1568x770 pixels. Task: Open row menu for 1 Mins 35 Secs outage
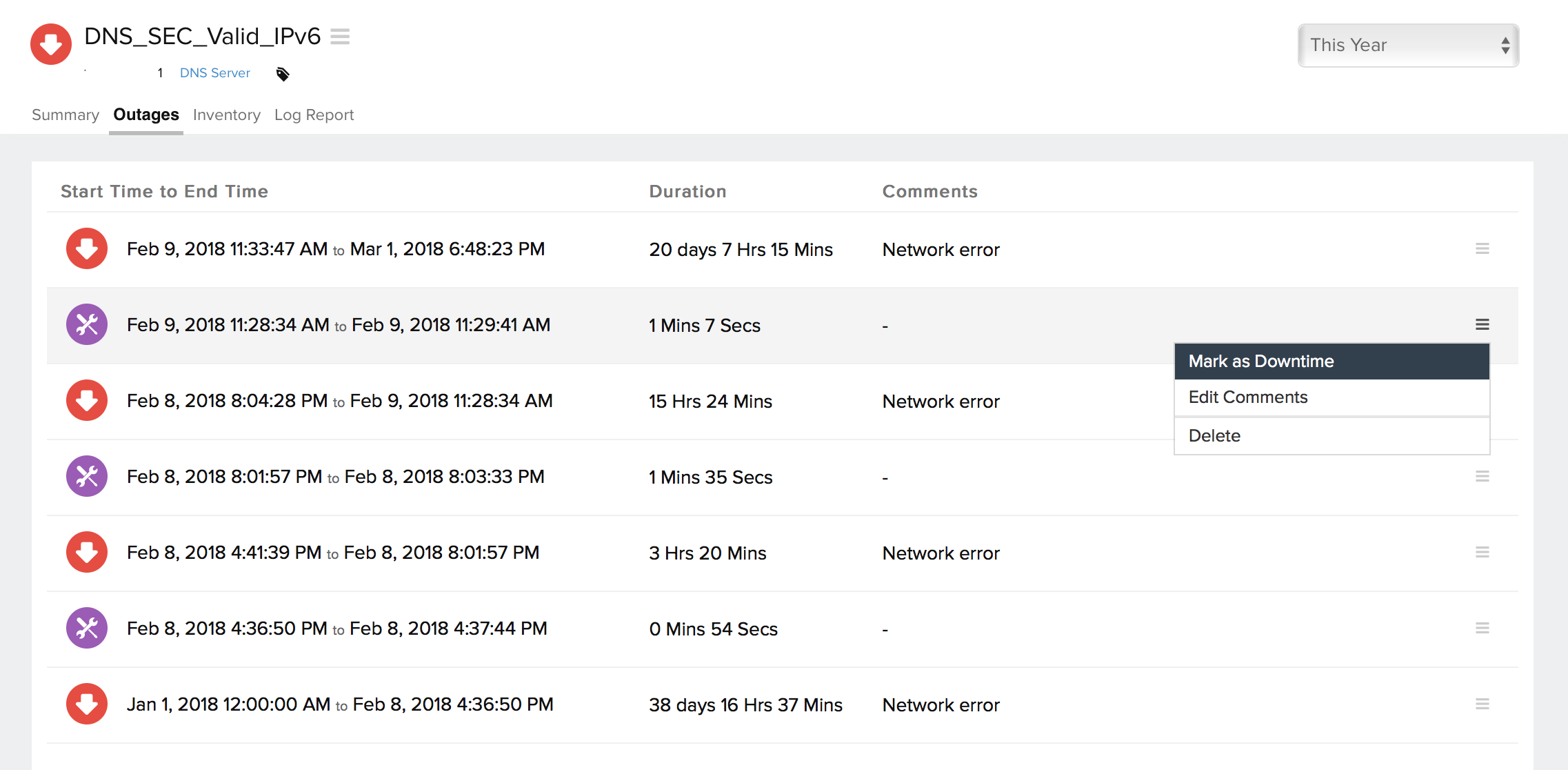pyautogui.click(x=1482, y=476)
